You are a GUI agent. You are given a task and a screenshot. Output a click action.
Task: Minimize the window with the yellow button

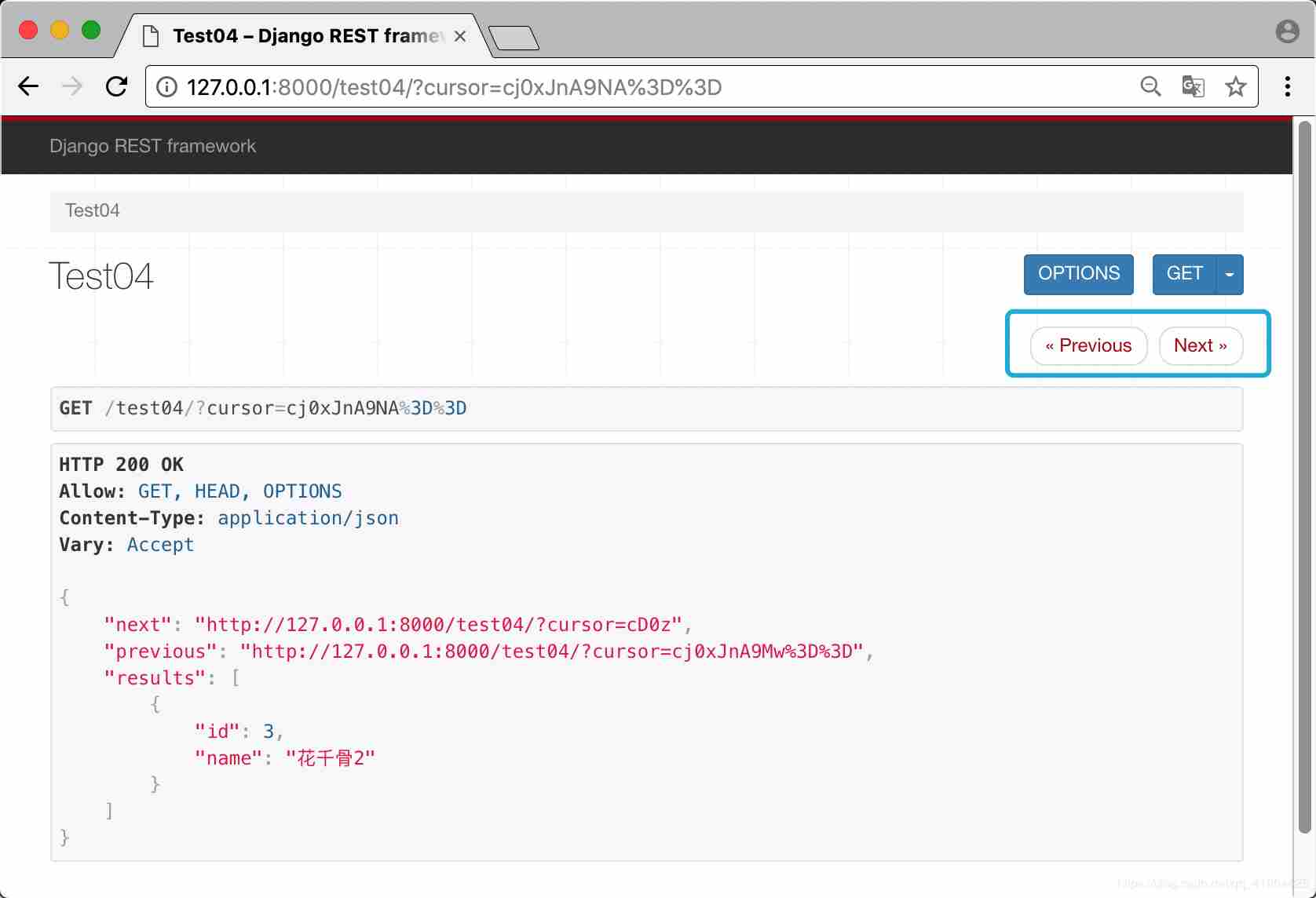coord(60,31)
